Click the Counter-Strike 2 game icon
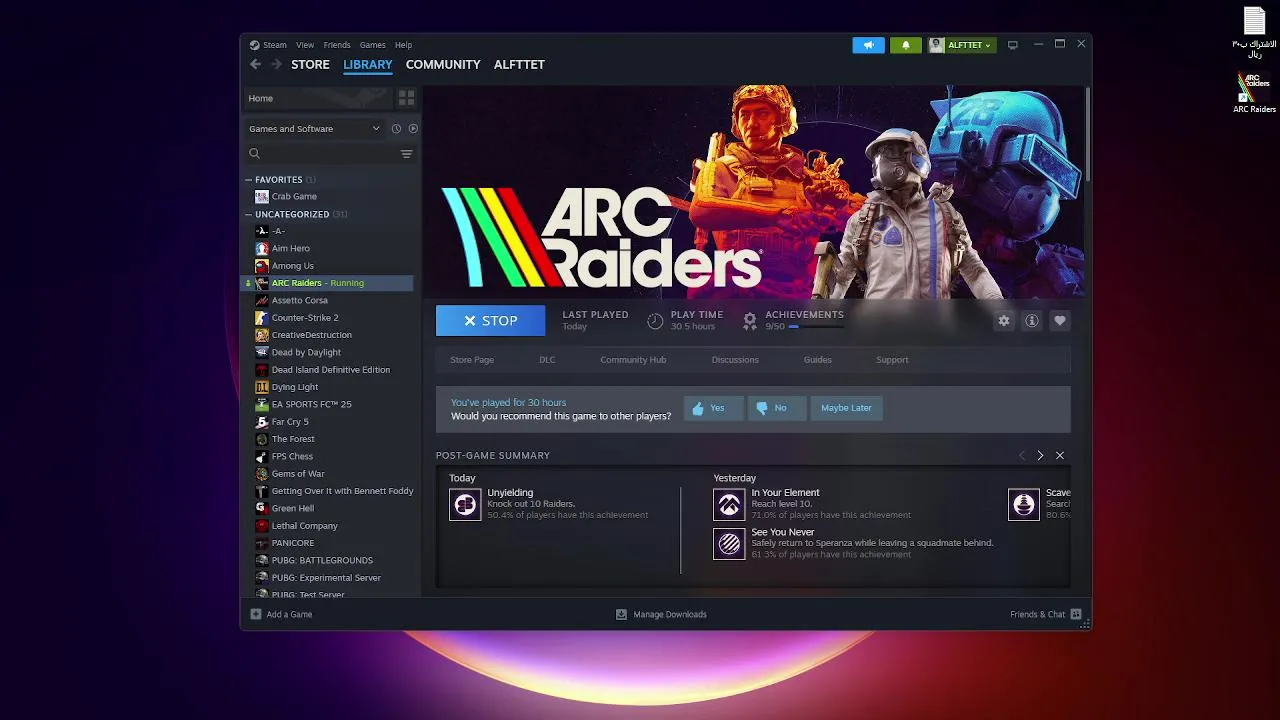This screenshot has width=1280, height=720. pyautogui.click(x=262, y=317)
